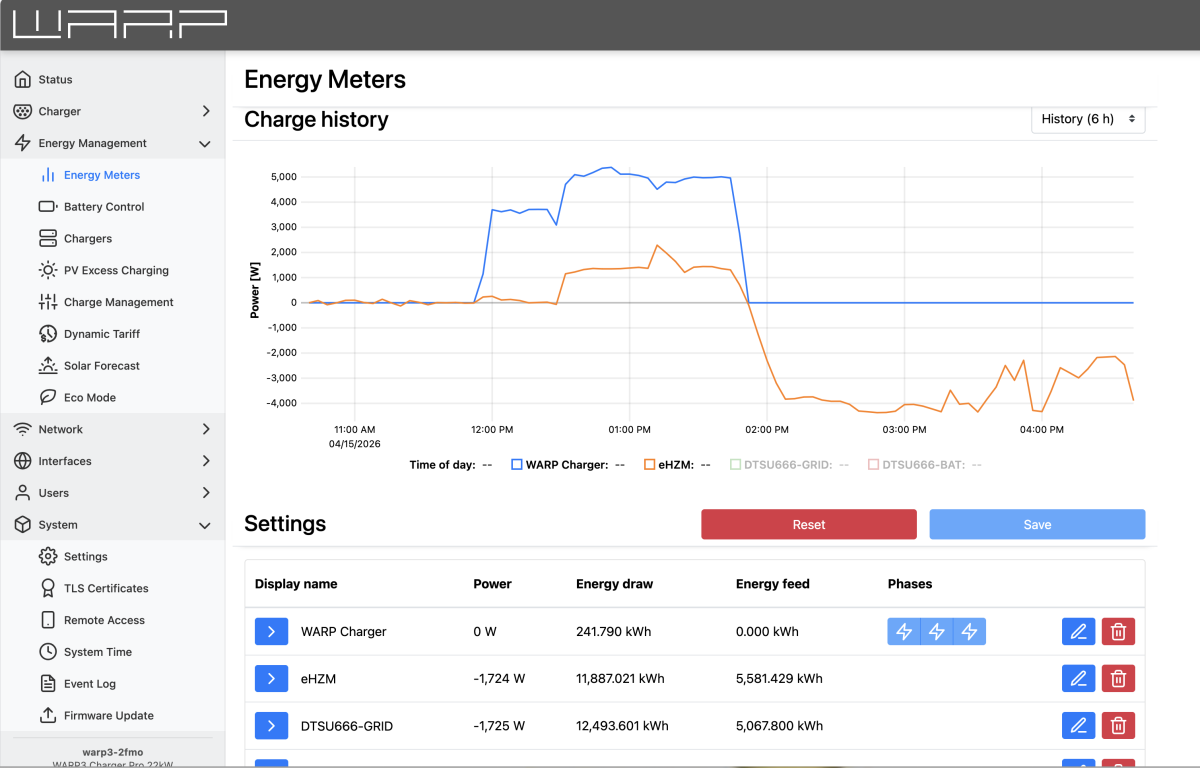Click the blue Save button
1200x768 pixels.
[1037, 525]
